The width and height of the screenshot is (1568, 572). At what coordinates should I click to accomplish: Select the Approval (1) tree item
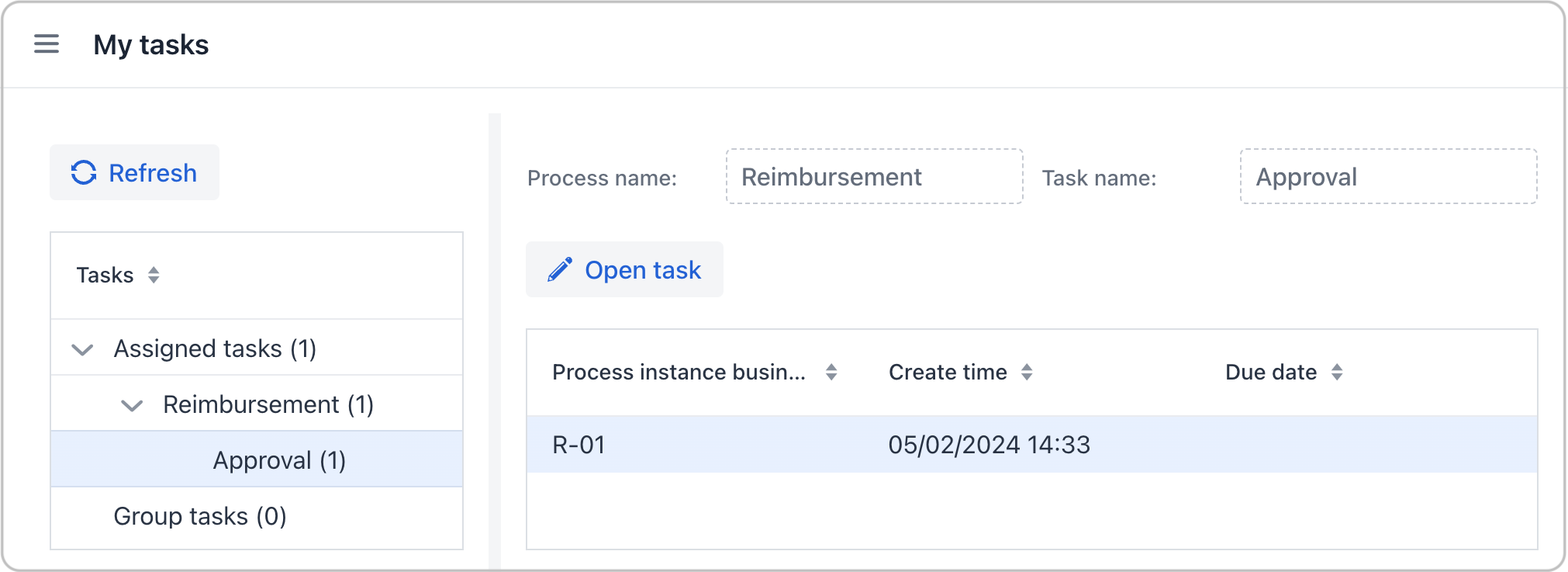[279, 460]
